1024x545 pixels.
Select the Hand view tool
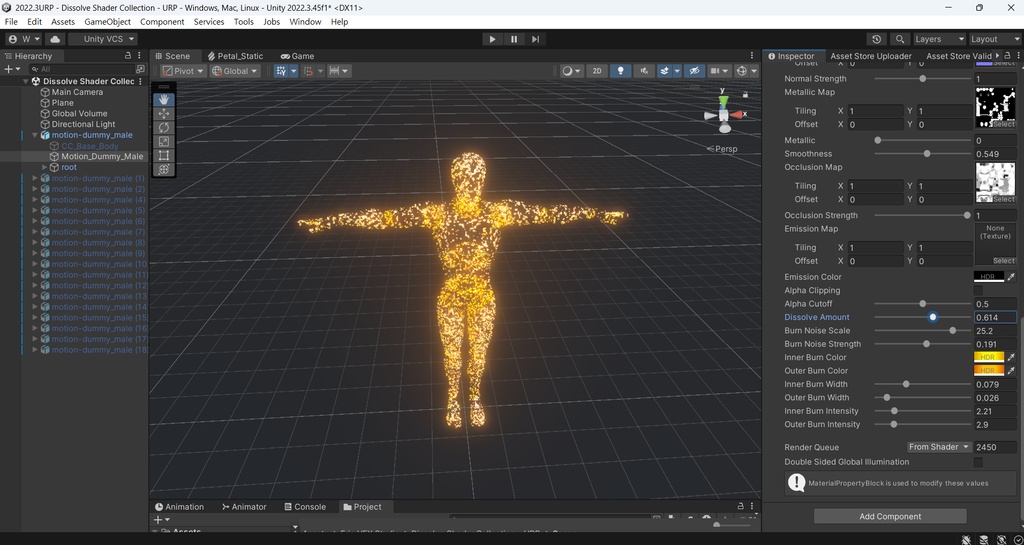(163, 99)
